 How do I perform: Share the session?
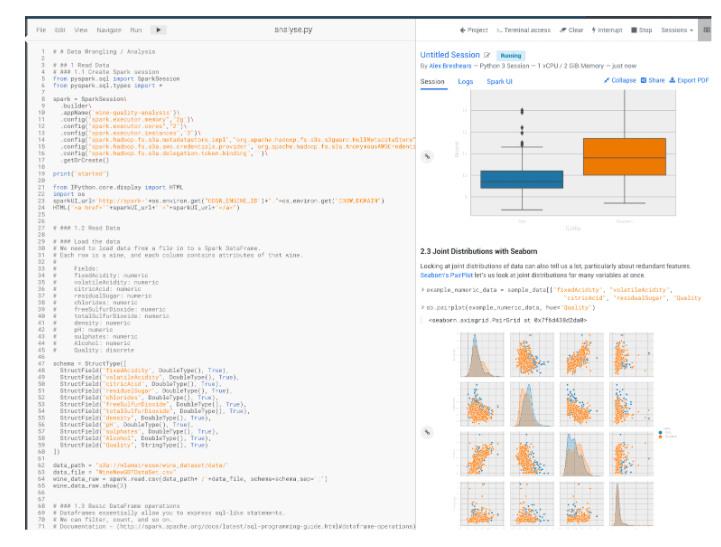[x=653, y=80]
